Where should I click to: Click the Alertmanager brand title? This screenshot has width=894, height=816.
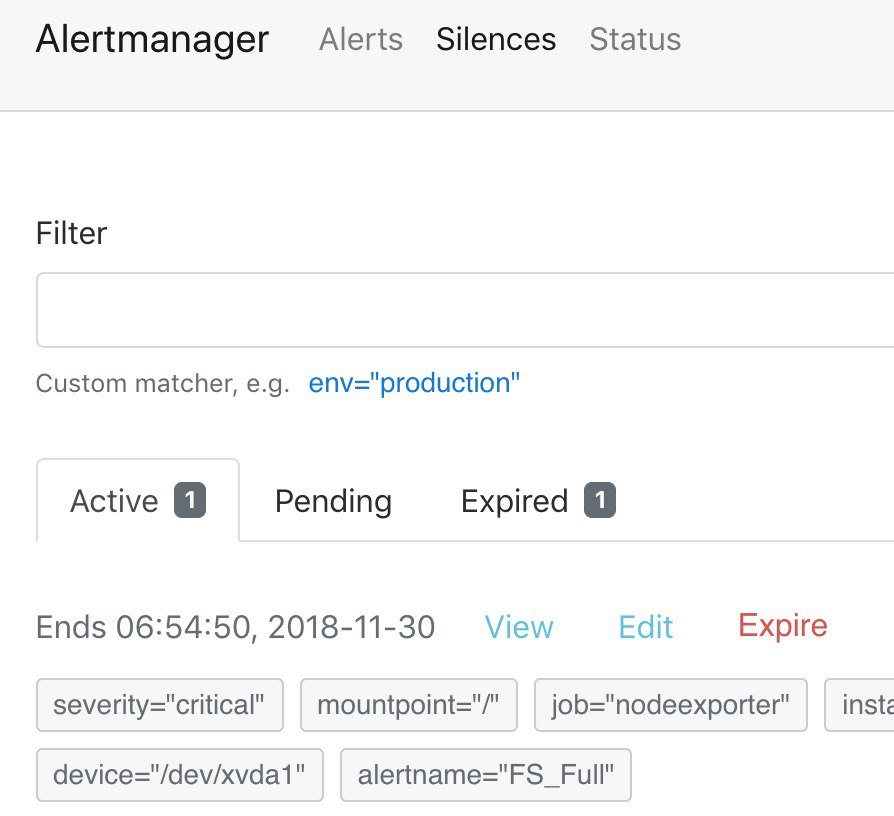click(152, 39)
